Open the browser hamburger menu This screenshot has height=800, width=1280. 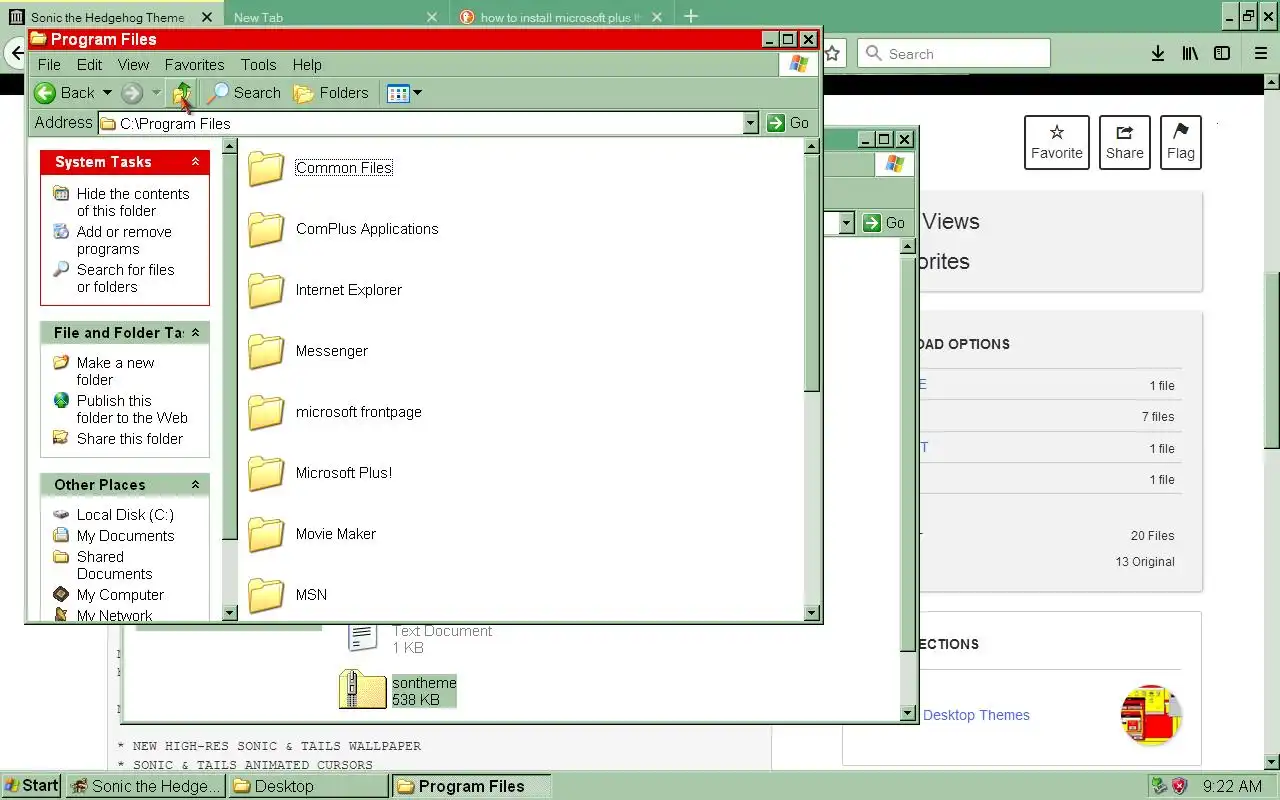1261,54
